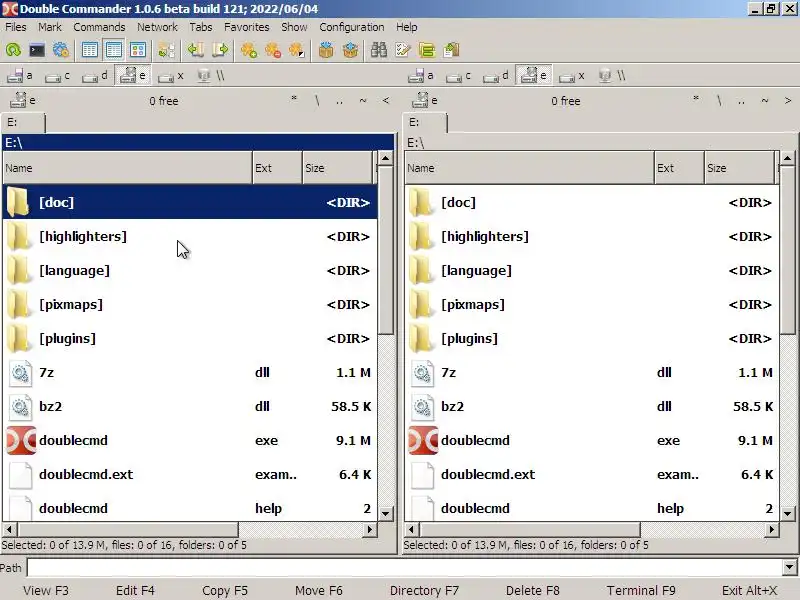The width and height of the screenshot is (800, 600).
Task: Select drive d in right panel drive bar
Action: (495, 76)
